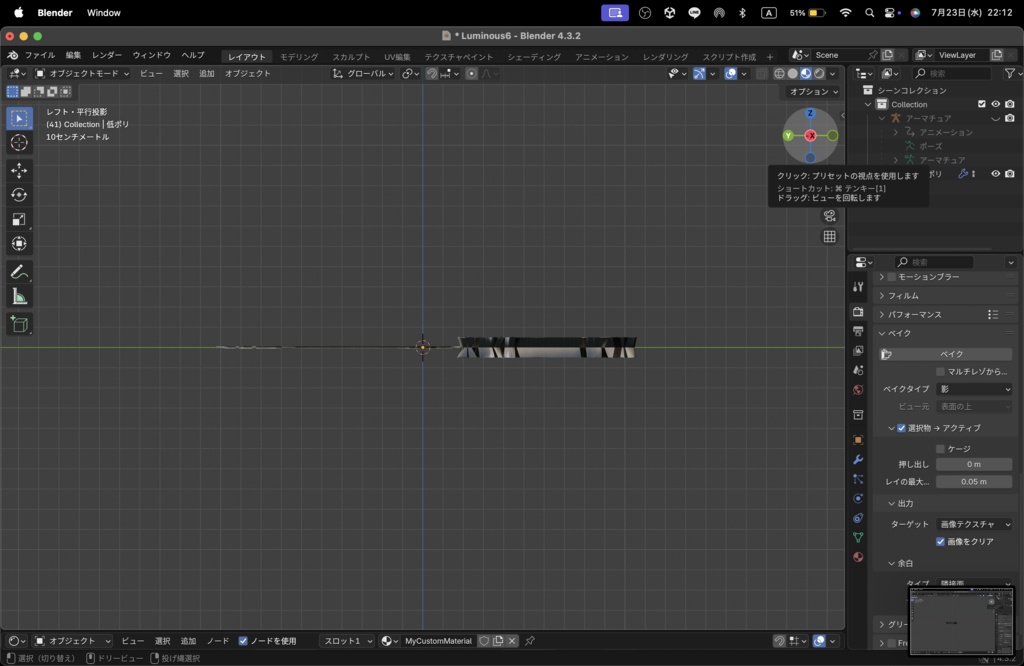The width and height of the screenshot is (1024, 666).
Task: Uncheck 選択物 → アクティブ checkbox
Action: [901, 428]
